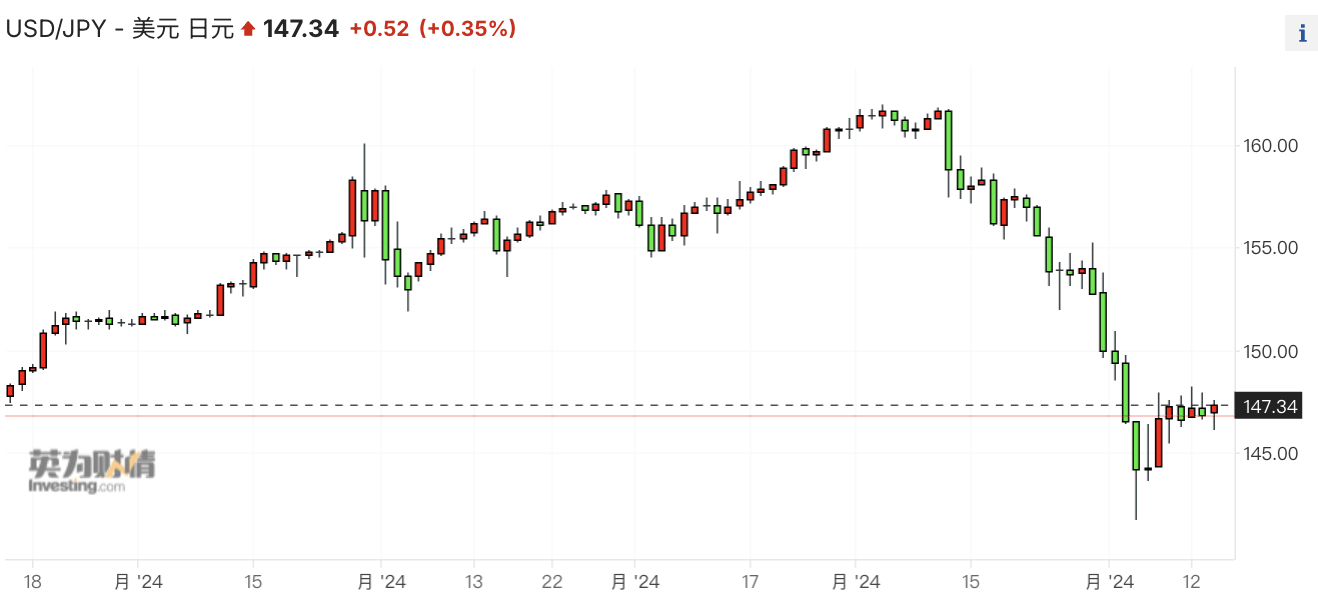
Task: Click date label 22 on time axis
Action: [x=552, y=582]
